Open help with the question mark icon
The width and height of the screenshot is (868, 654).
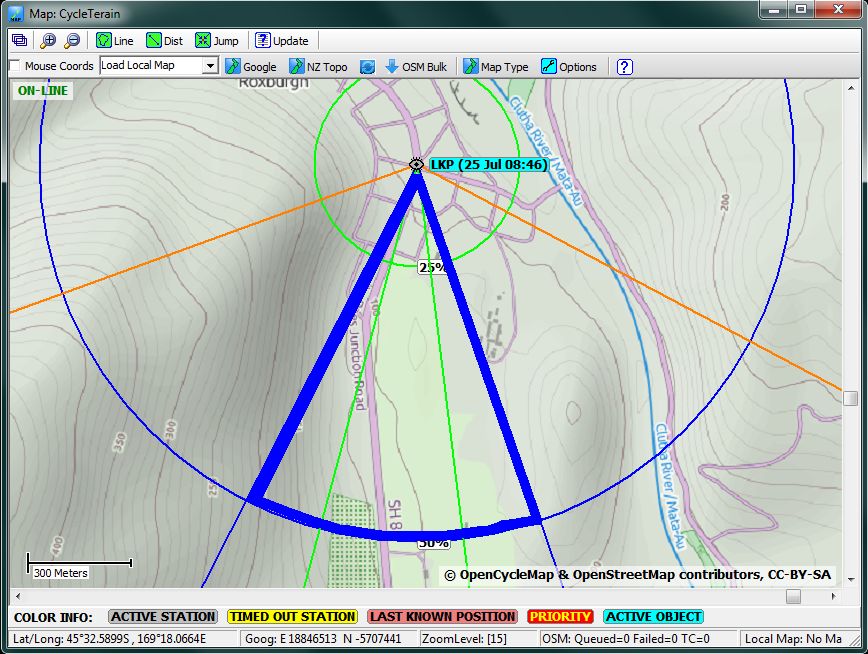[624, 66]
